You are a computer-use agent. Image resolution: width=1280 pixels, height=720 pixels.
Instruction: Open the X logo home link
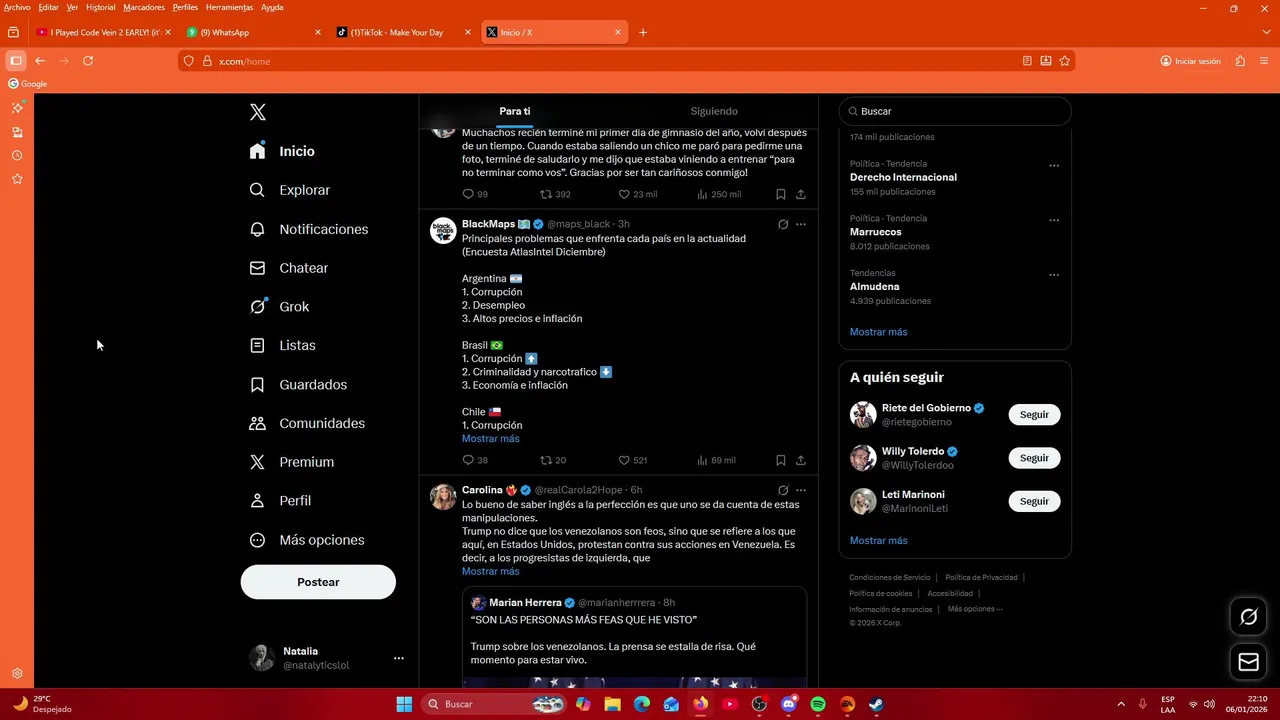[x=258, y=112]
